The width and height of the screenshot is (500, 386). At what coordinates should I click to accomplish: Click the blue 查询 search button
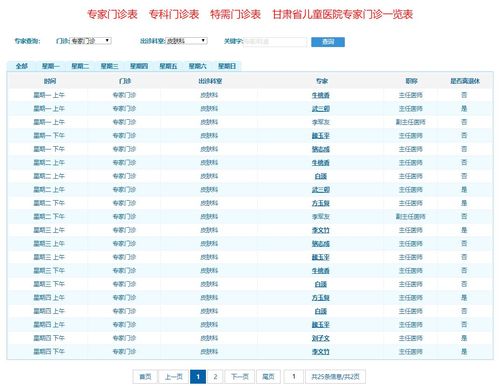[328, 42]
